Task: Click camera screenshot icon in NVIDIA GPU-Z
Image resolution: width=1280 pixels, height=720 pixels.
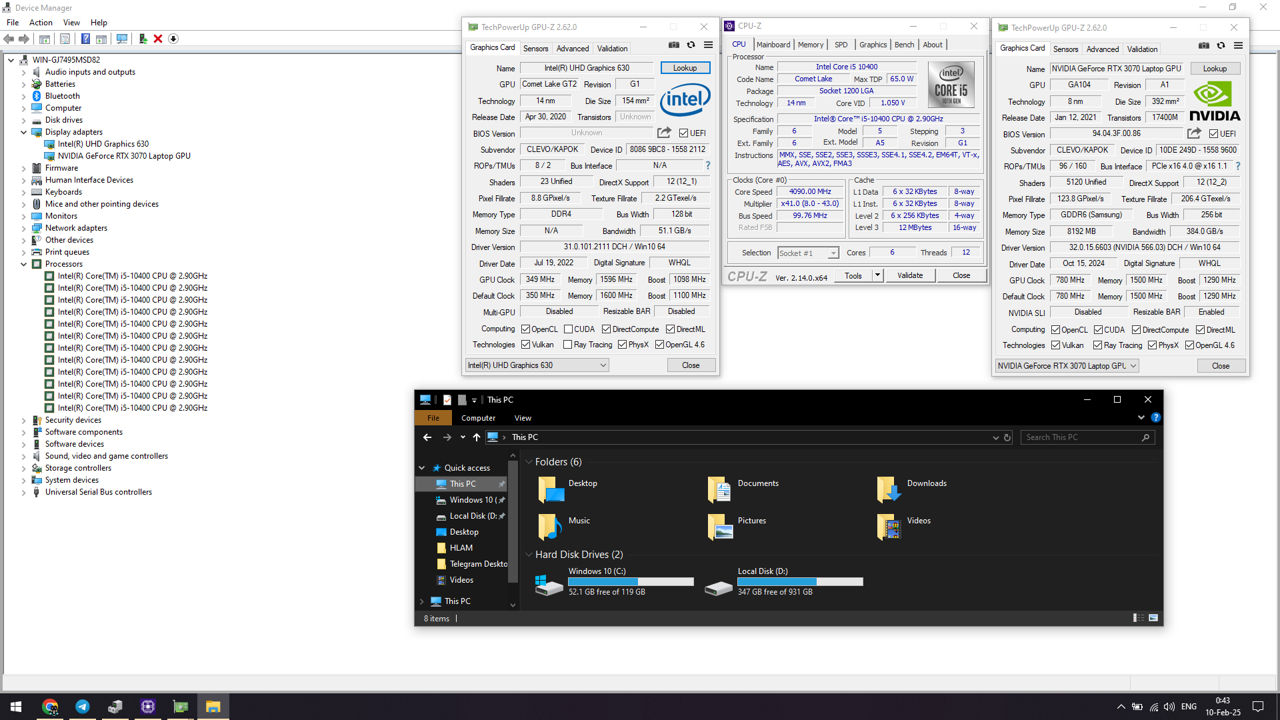Action: coord(1204,45)
